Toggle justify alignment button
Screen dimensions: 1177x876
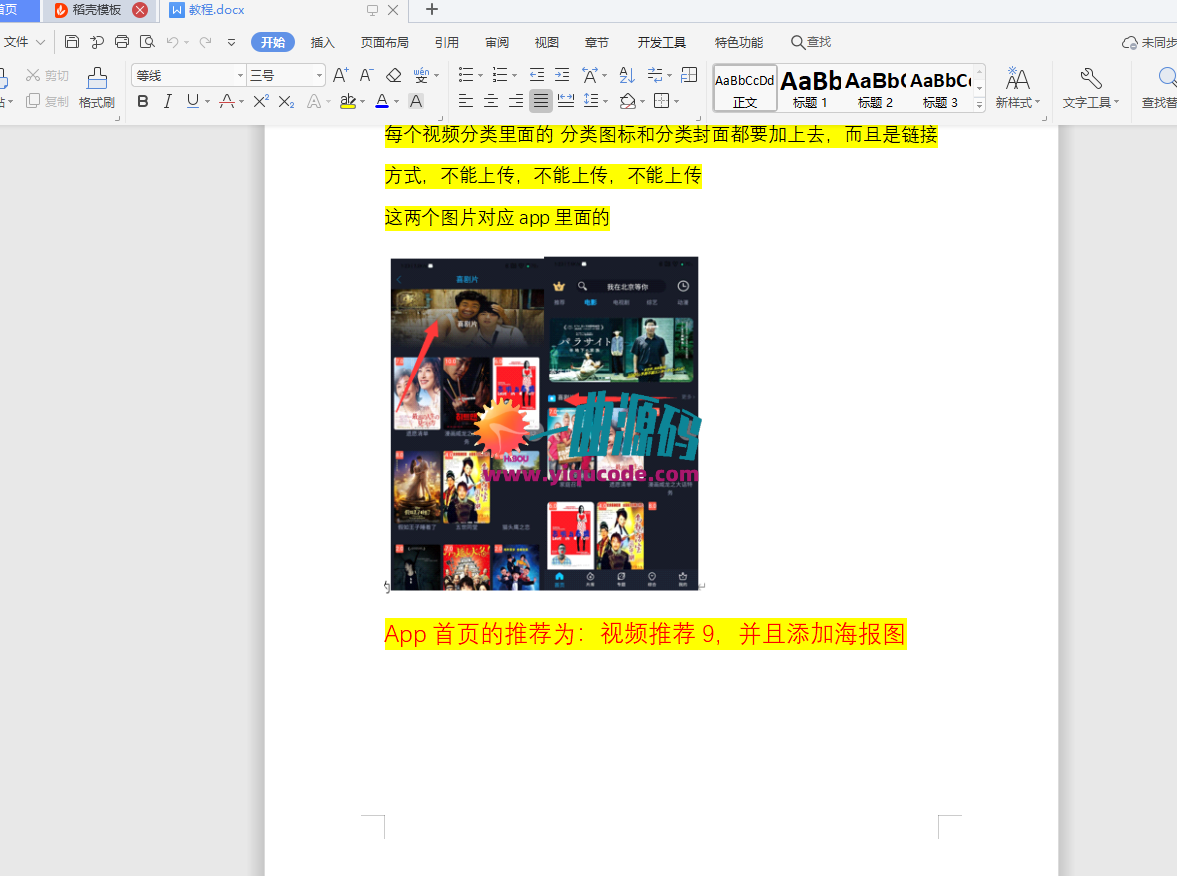coord(540,101)
